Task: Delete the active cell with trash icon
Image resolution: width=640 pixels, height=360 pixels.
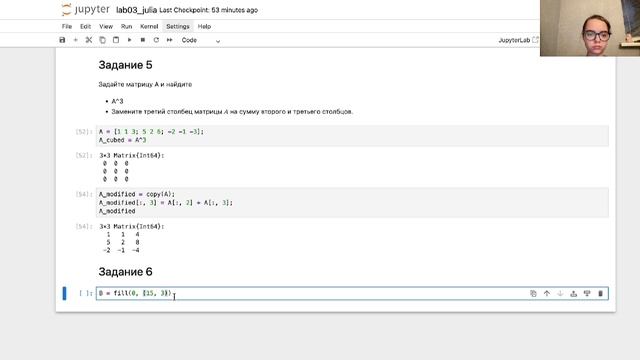Action: tap(600, 293)
